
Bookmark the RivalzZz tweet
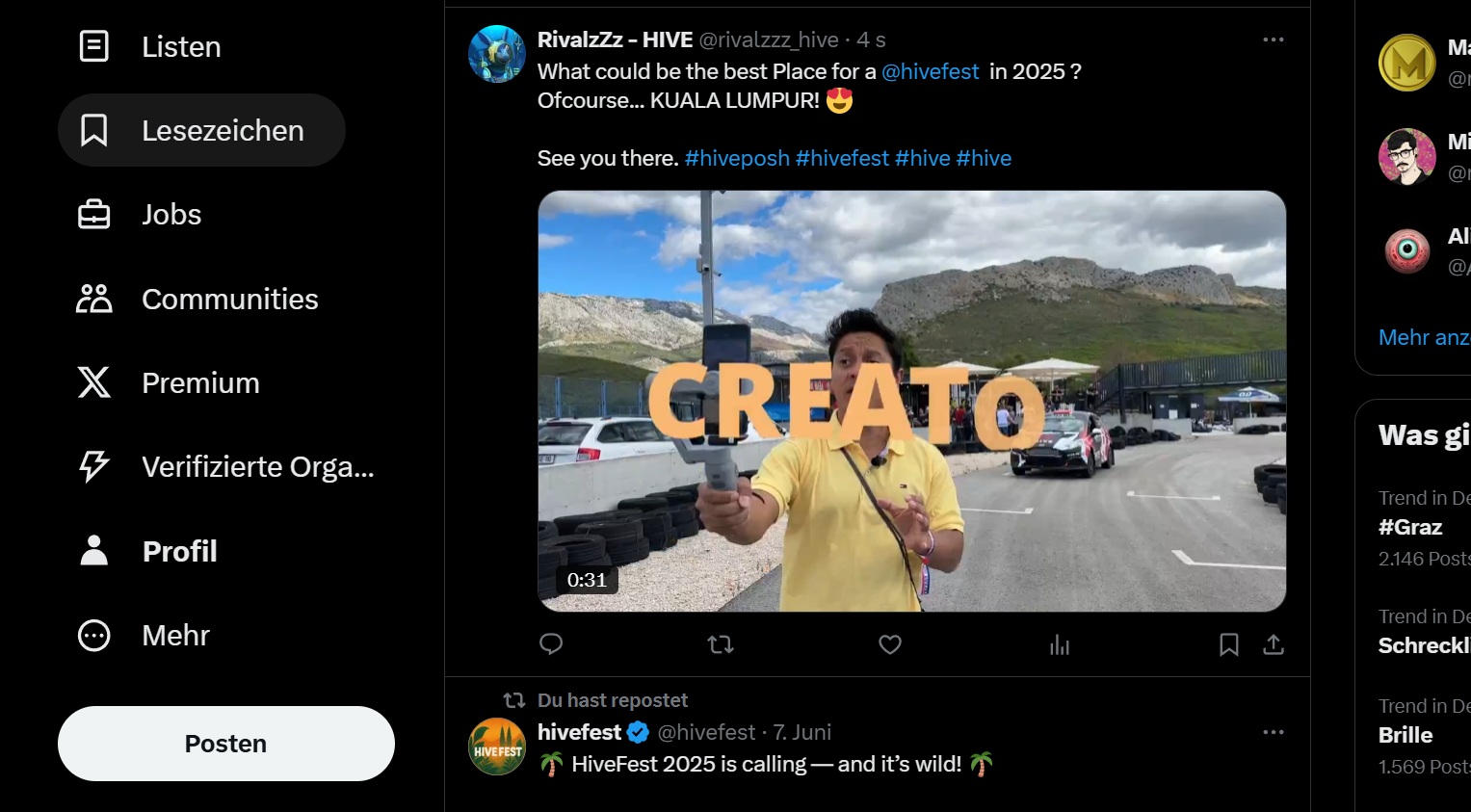click(x=1229, y=644)
